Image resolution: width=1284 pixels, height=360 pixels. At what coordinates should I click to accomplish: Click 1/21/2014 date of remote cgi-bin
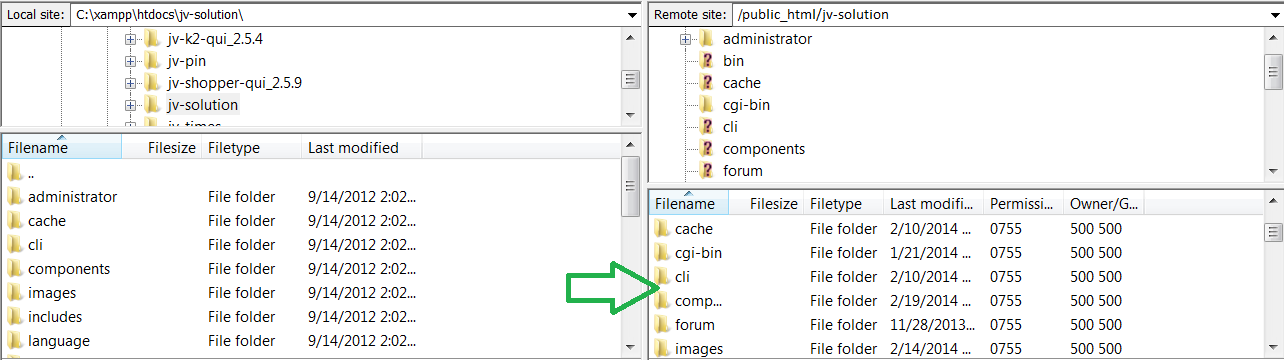pos(931,253)
